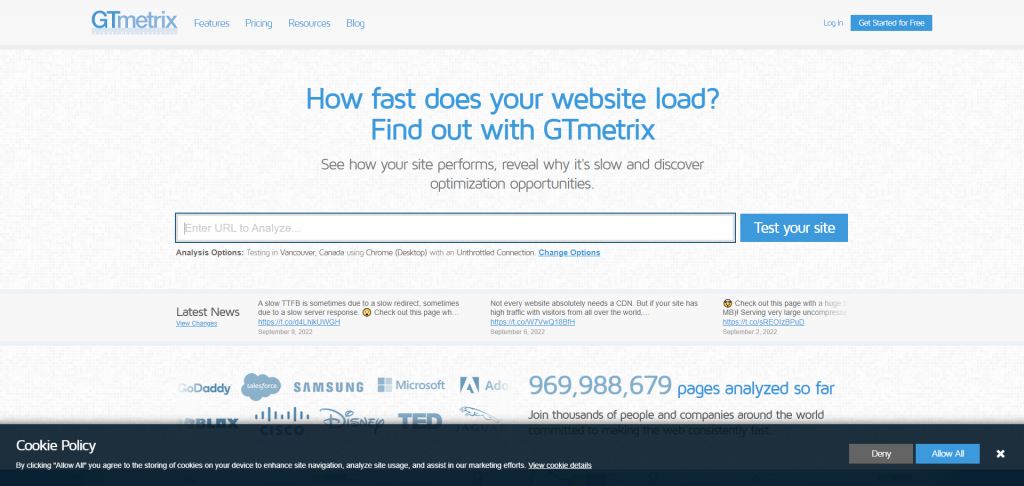
Task: Click the Log In link
Action: (x=833, y=23)
